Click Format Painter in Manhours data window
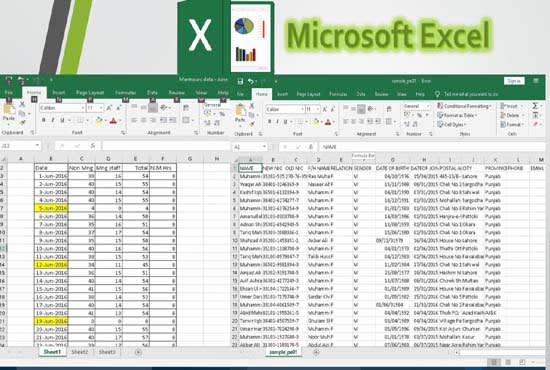 22,122
